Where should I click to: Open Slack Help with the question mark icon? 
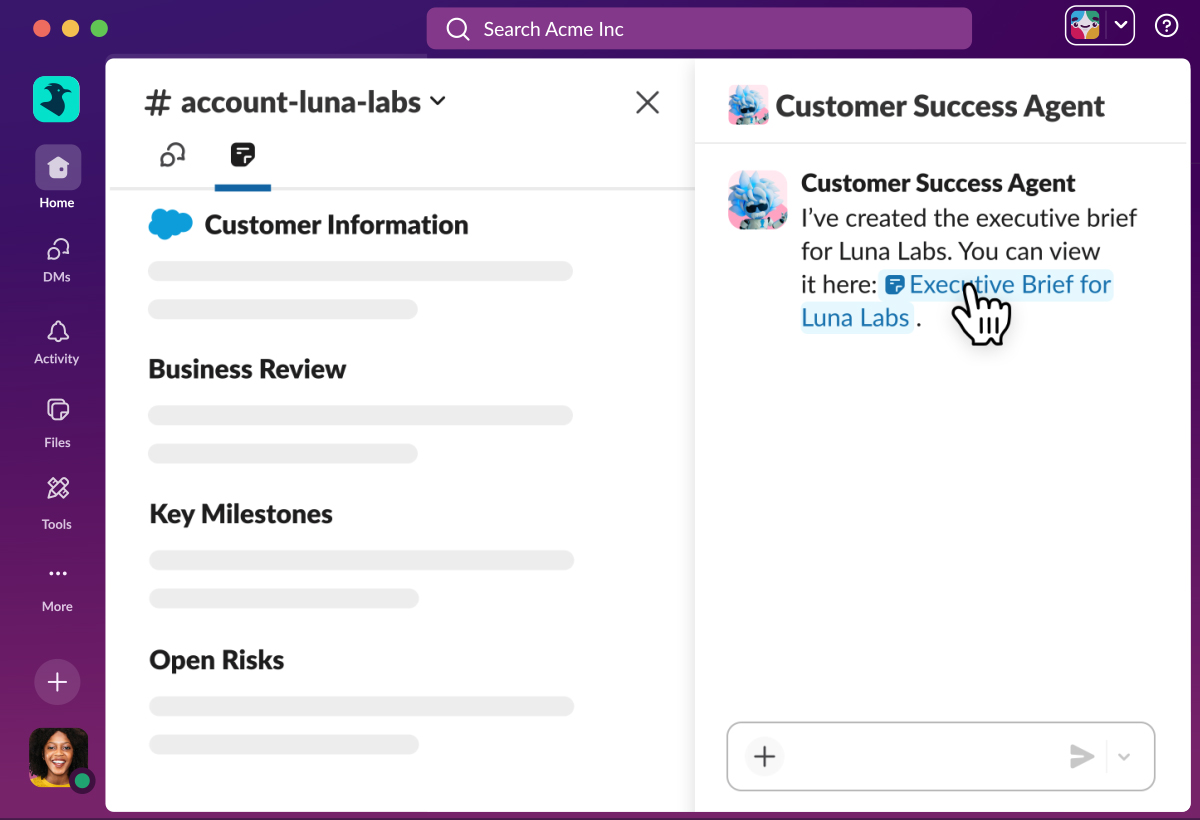click(x=1166, y=25)
